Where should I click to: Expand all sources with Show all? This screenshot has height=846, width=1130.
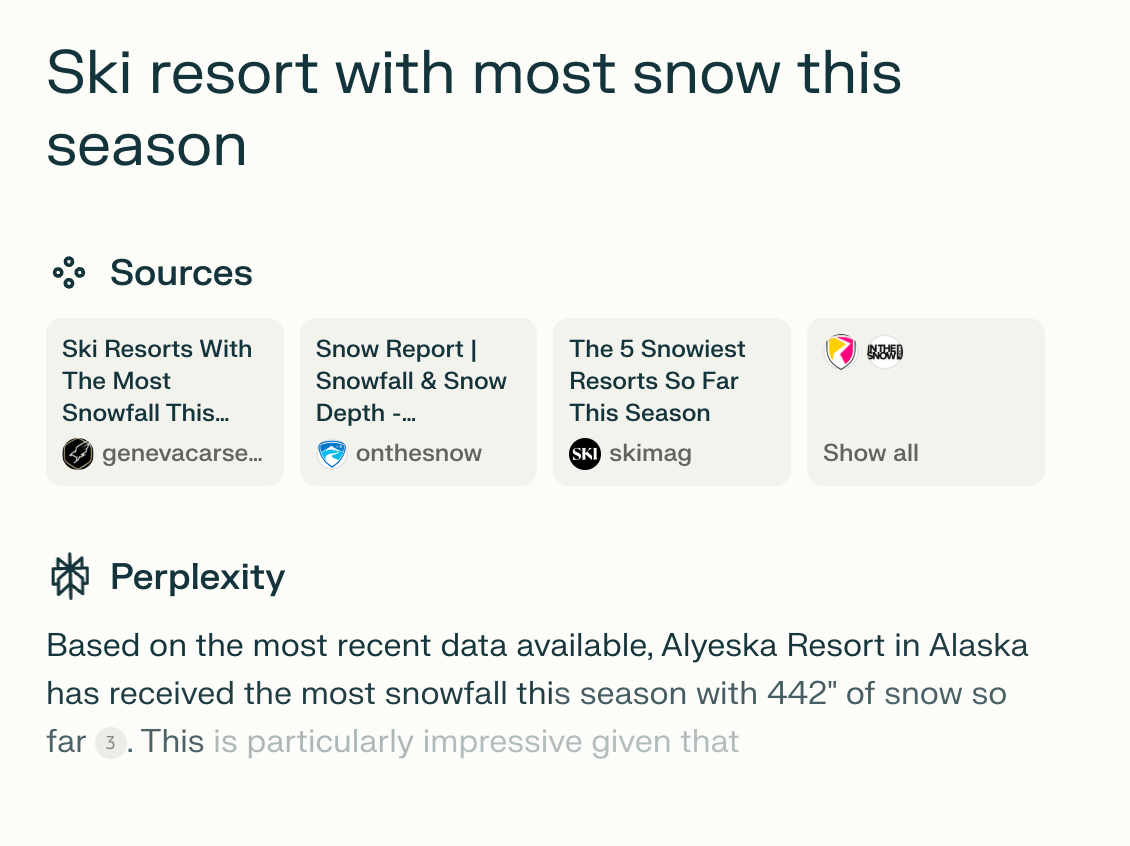[x=871, y=453]
